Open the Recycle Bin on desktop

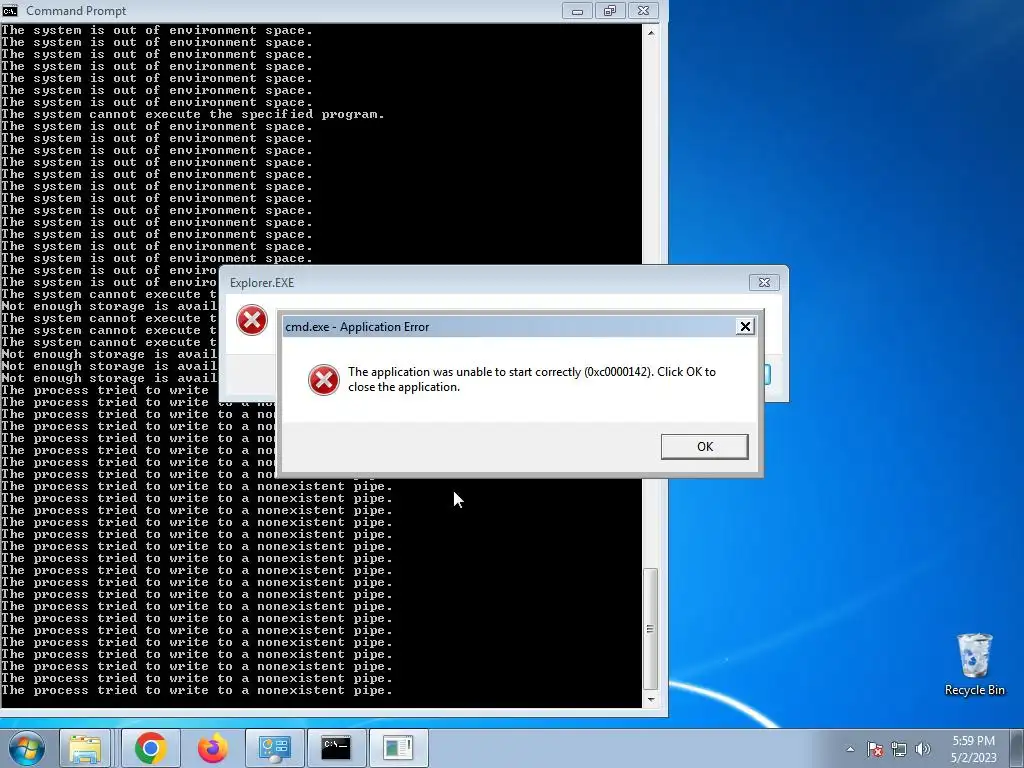[x=974, y=664]
